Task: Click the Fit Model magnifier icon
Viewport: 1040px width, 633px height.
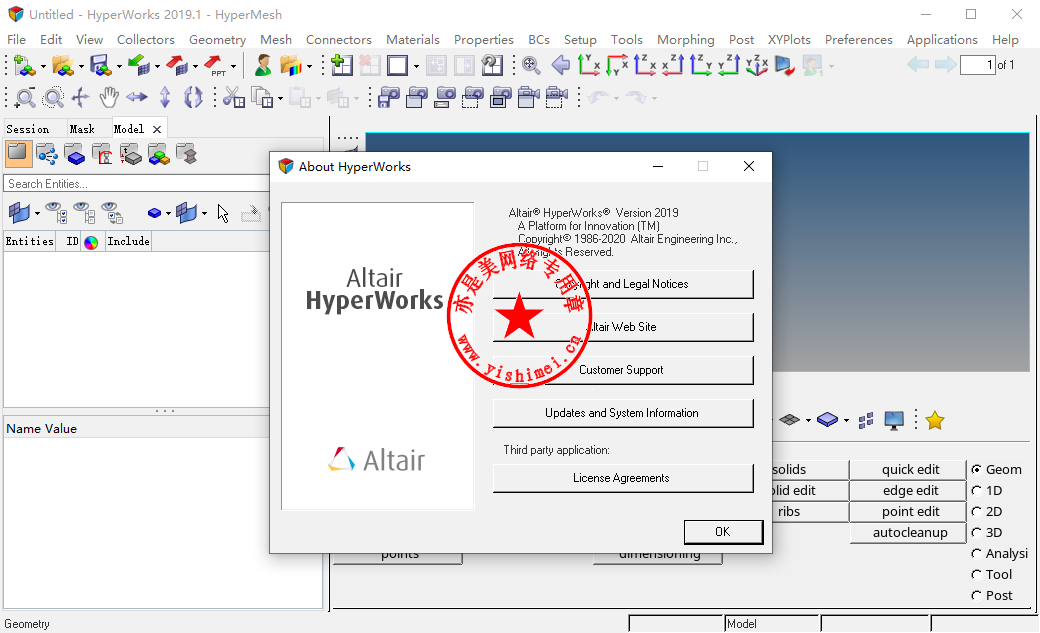Action: coord(531,65)
